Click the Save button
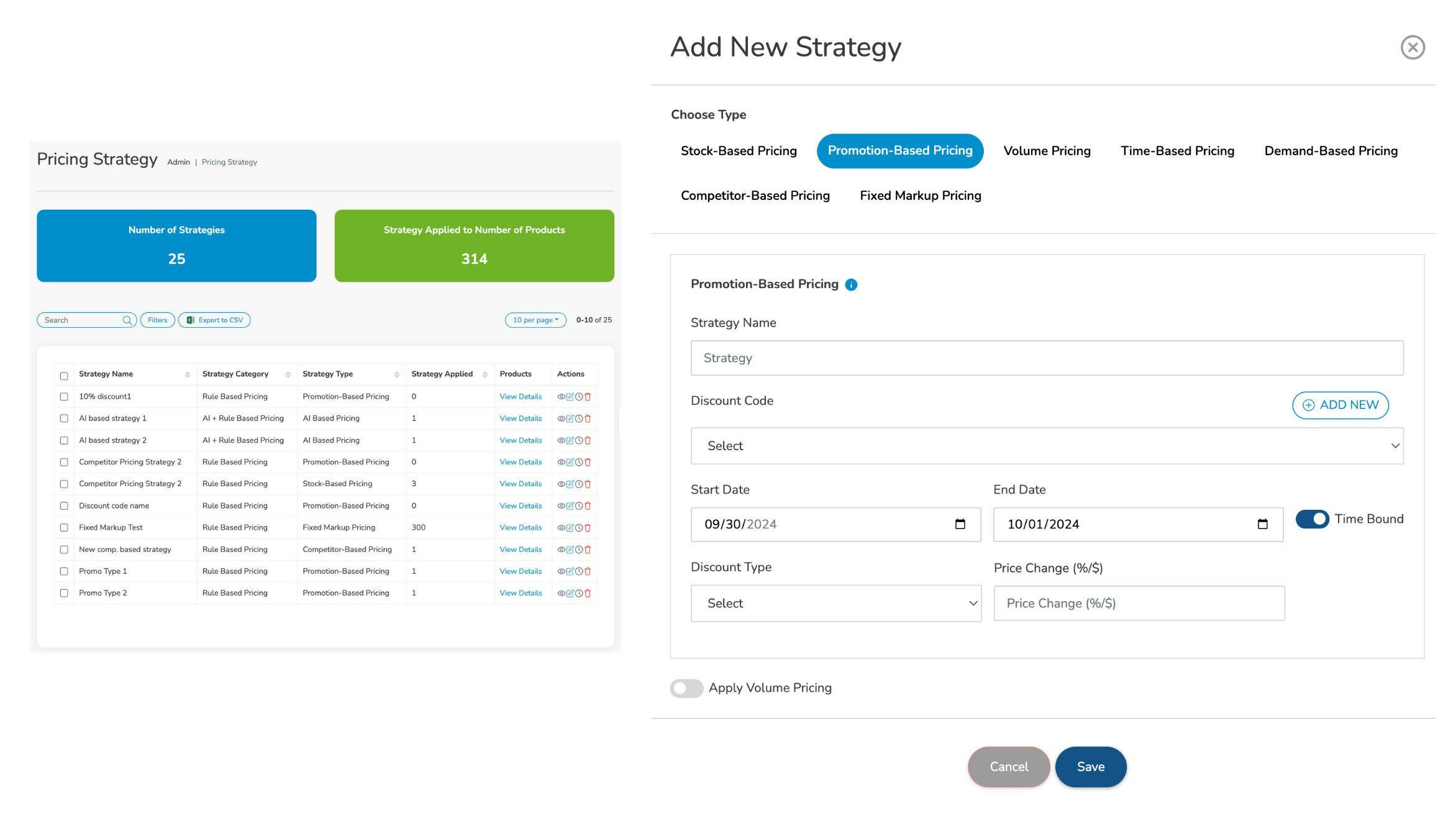 1090,767
